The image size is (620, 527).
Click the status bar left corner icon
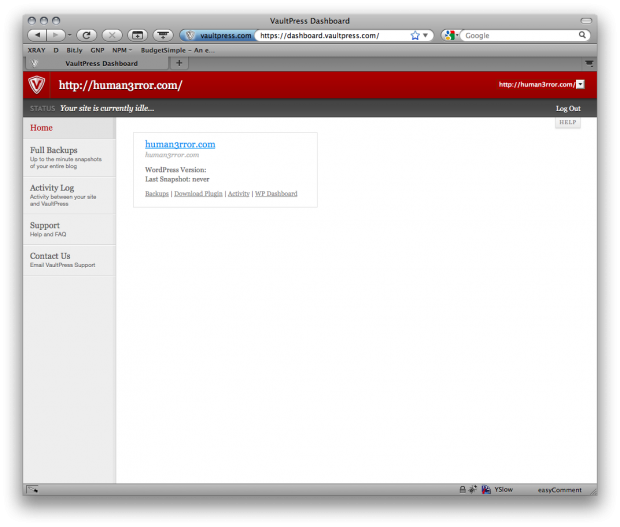(x=32, y=489)
